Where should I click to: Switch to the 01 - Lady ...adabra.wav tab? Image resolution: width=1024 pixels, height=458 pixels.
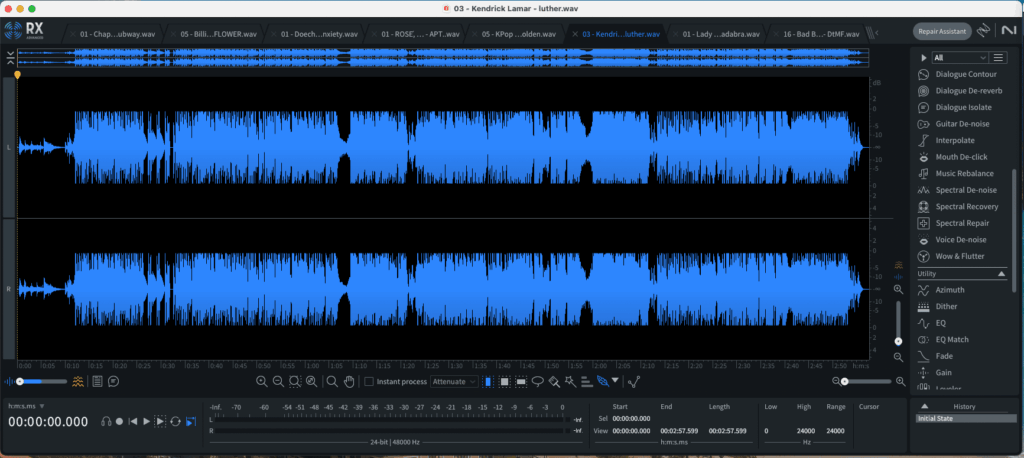(715, 34)
